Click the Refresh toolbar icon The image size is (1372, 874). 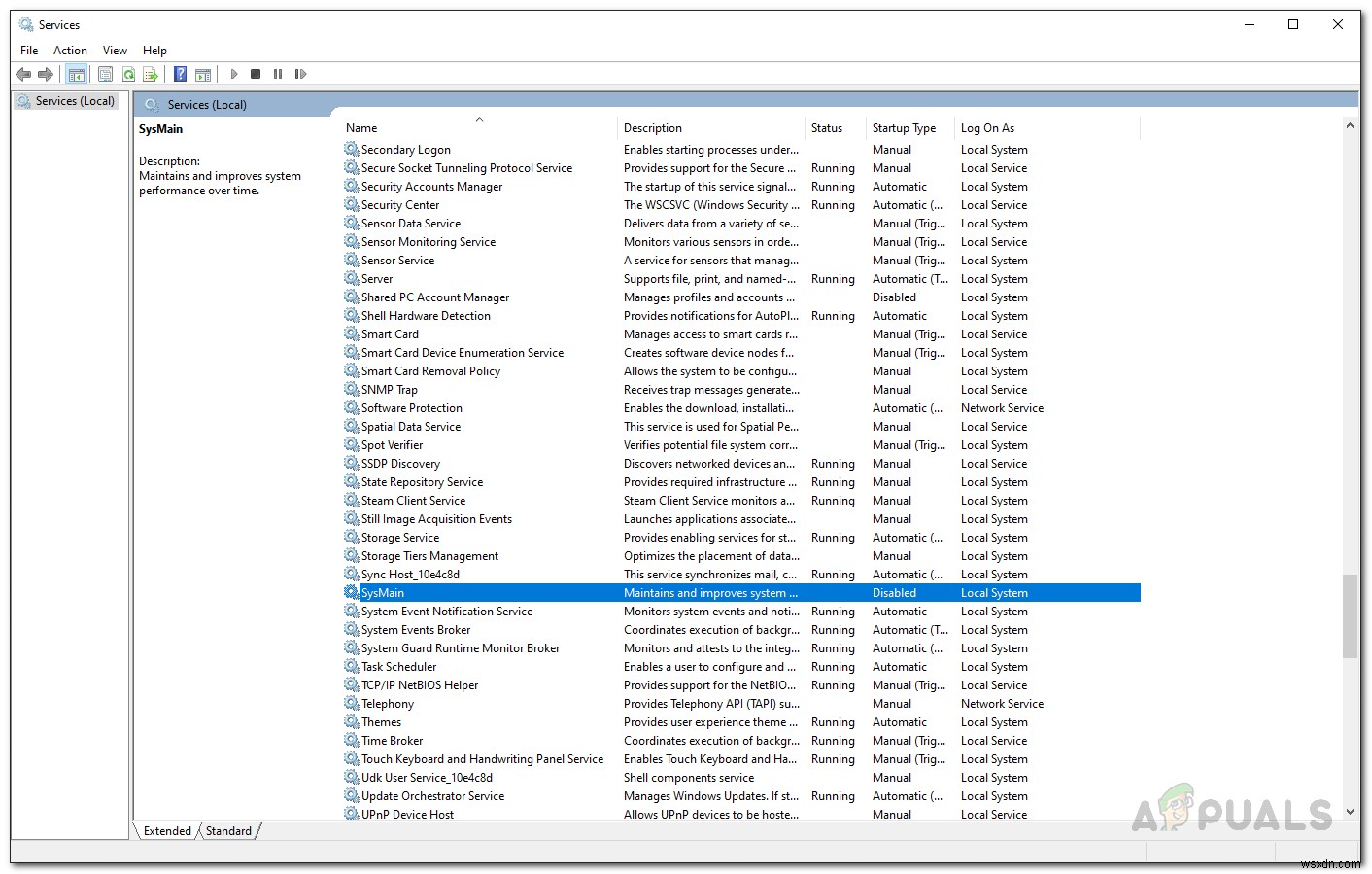click(128, 74)
